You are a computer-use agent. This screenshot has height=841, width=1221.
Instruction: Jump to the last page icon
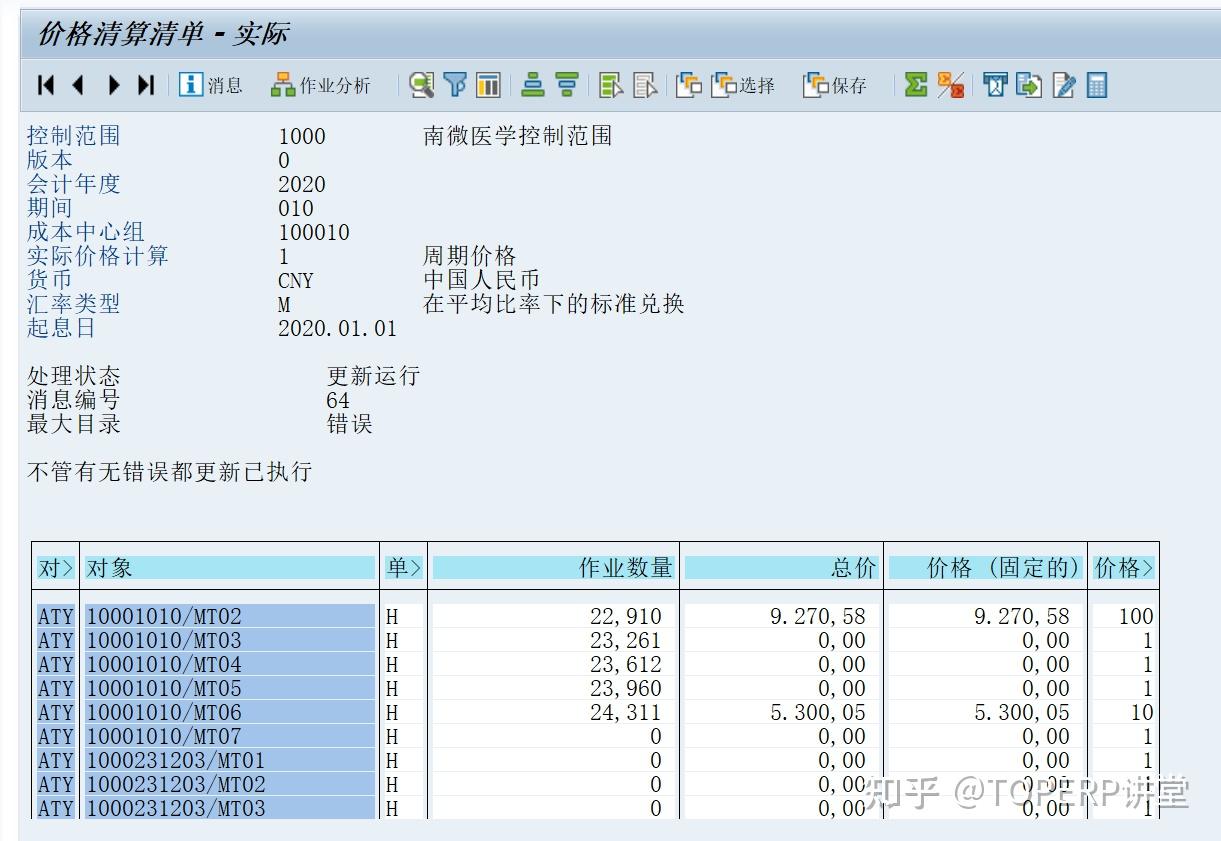coord(146,85)
